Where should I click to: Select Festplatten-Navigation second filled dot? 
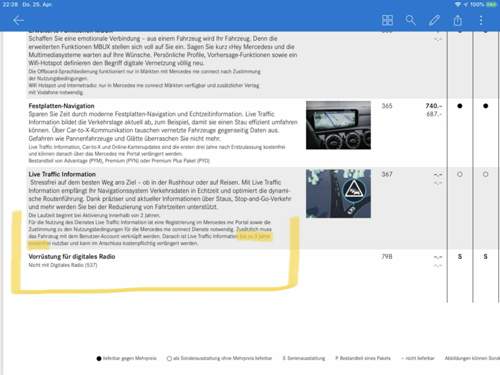[485, 106]
